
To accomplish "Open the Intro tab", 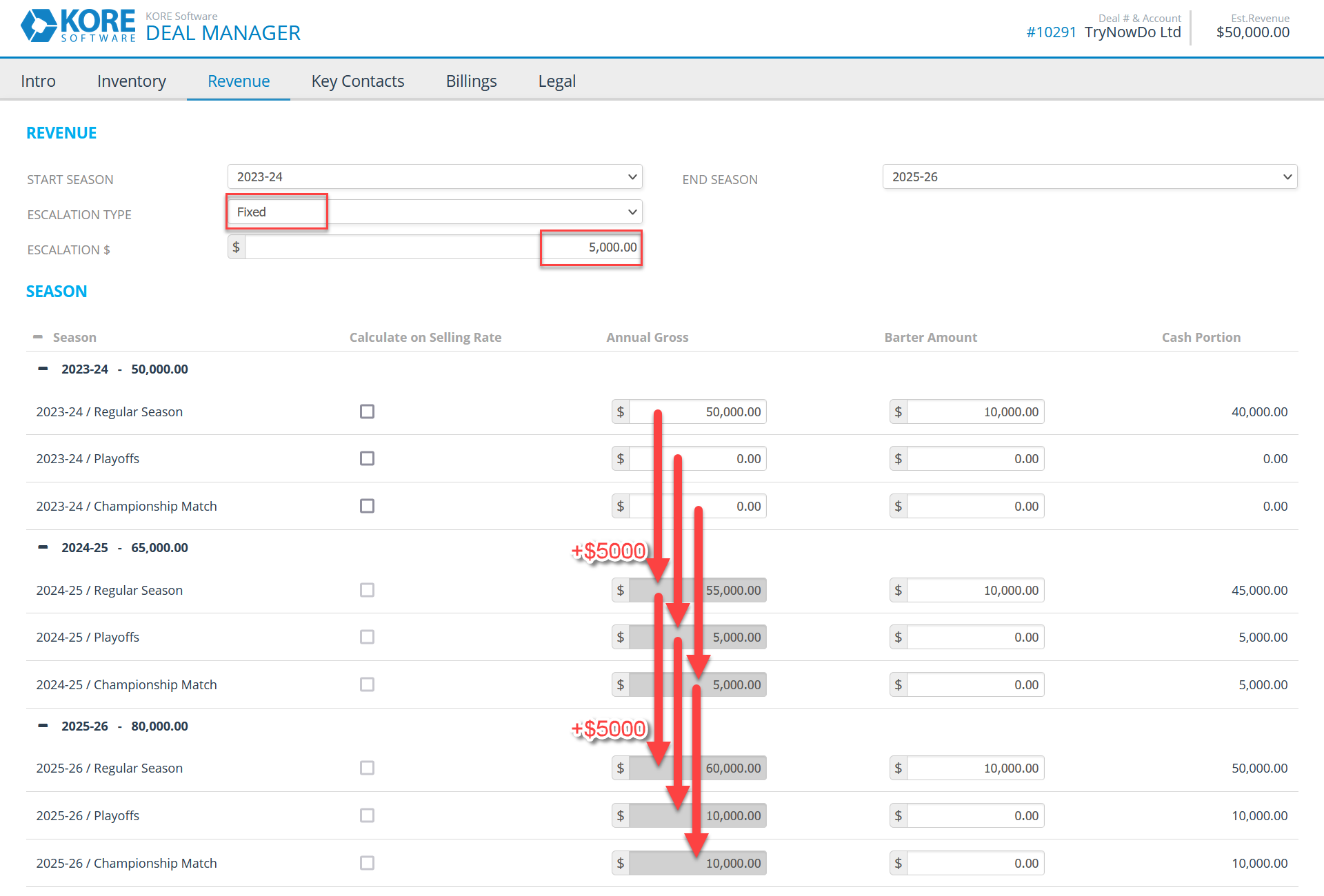I will pos(38,81).
